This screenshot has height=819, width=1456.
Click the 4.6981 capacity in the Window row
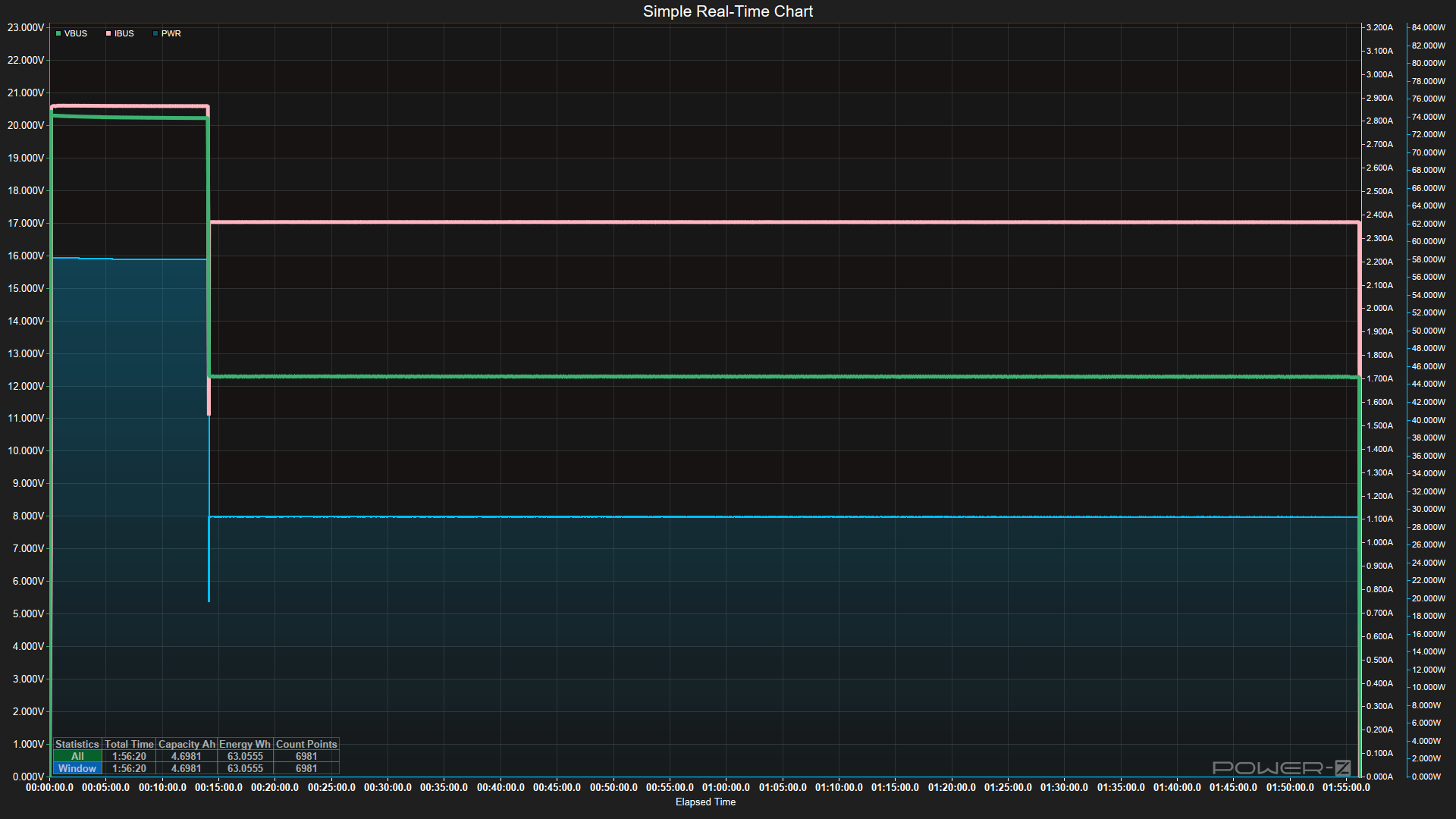tap(187, 768)
